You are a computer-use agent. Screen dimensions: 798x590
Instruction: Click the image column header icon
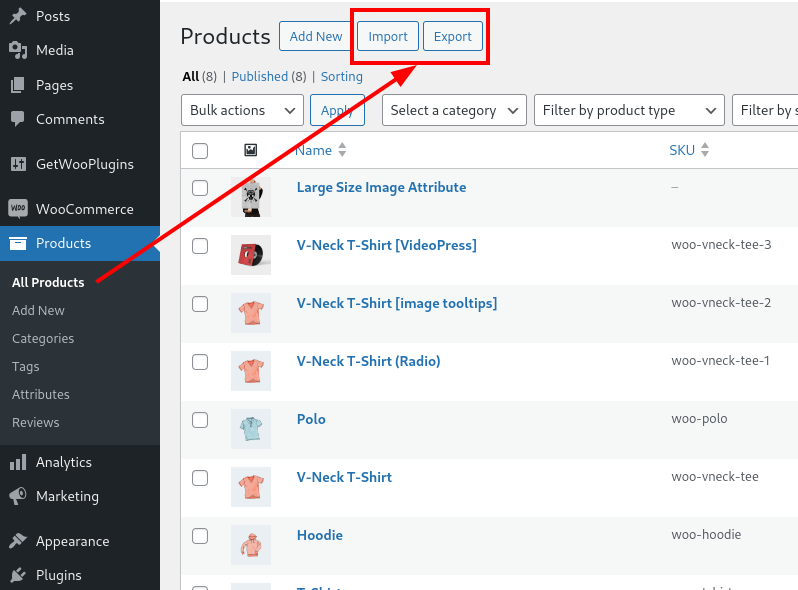[250, 150]
